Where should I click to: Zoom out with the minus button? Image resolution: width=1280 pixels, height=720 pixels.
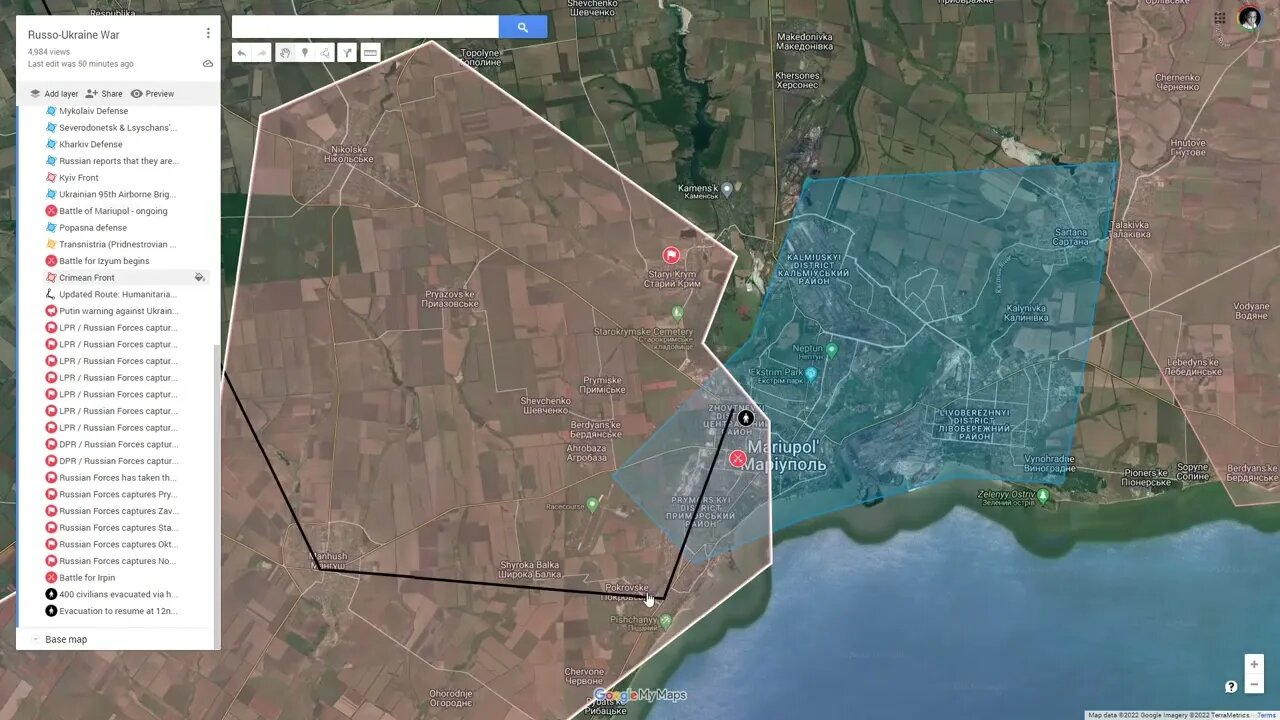click(x=1254, y=684)
